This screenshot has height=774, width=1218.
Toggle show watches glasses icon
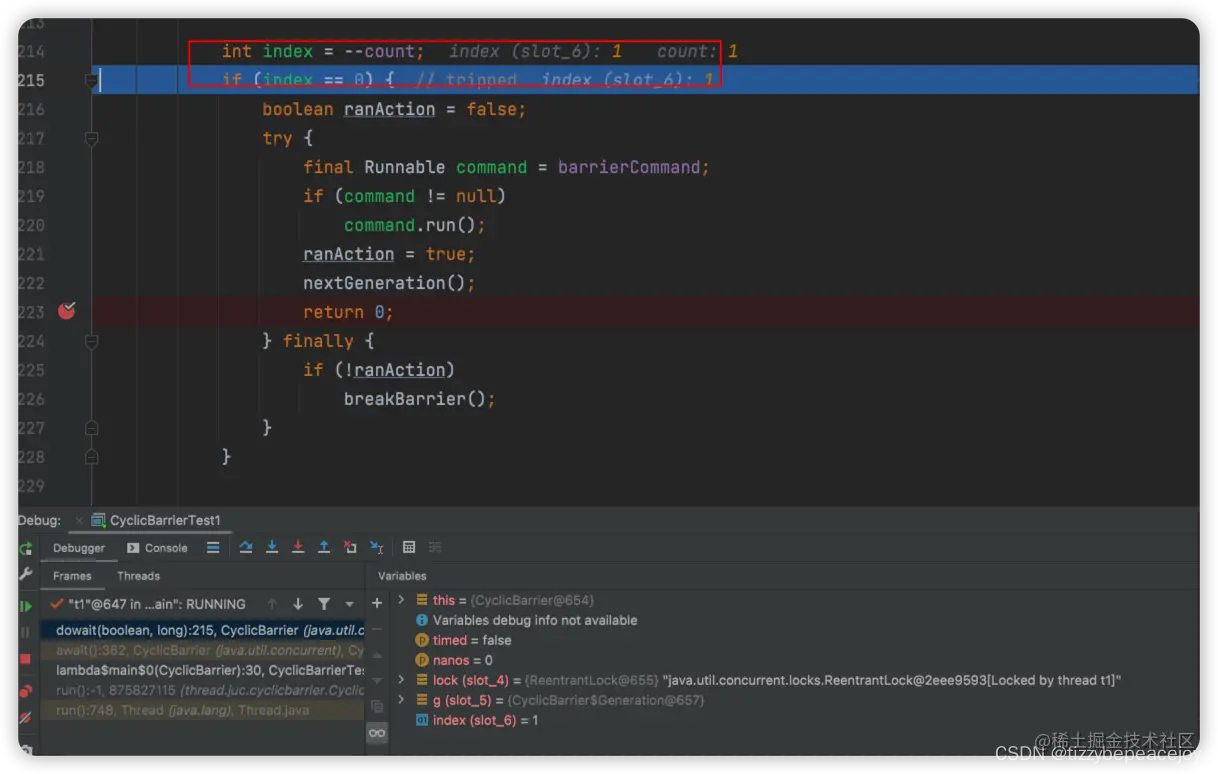(377, 733)
